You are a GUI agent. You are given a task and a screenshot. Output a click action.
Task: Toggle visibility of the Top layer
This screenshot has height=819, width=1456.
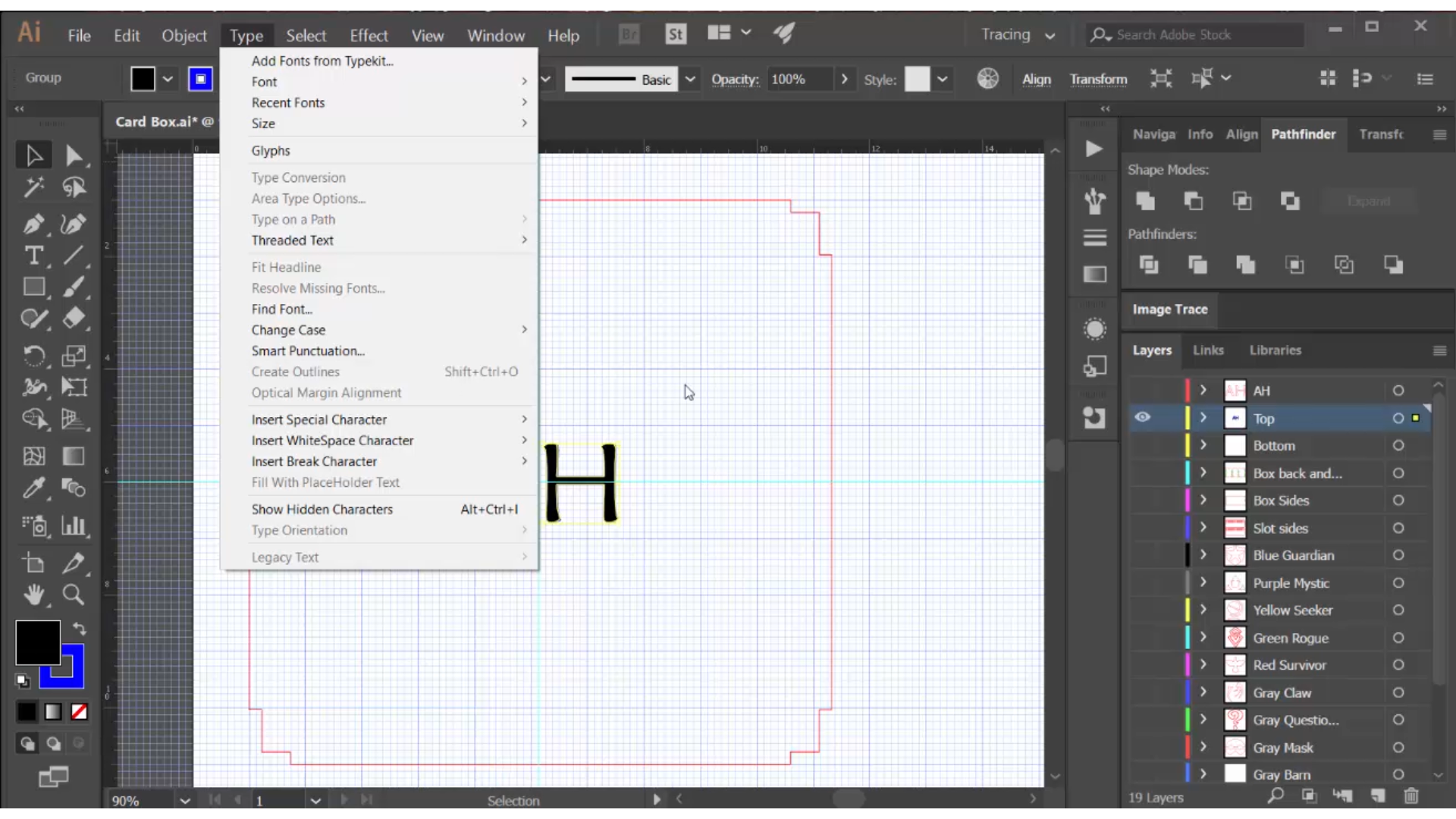pos(1143,418)
